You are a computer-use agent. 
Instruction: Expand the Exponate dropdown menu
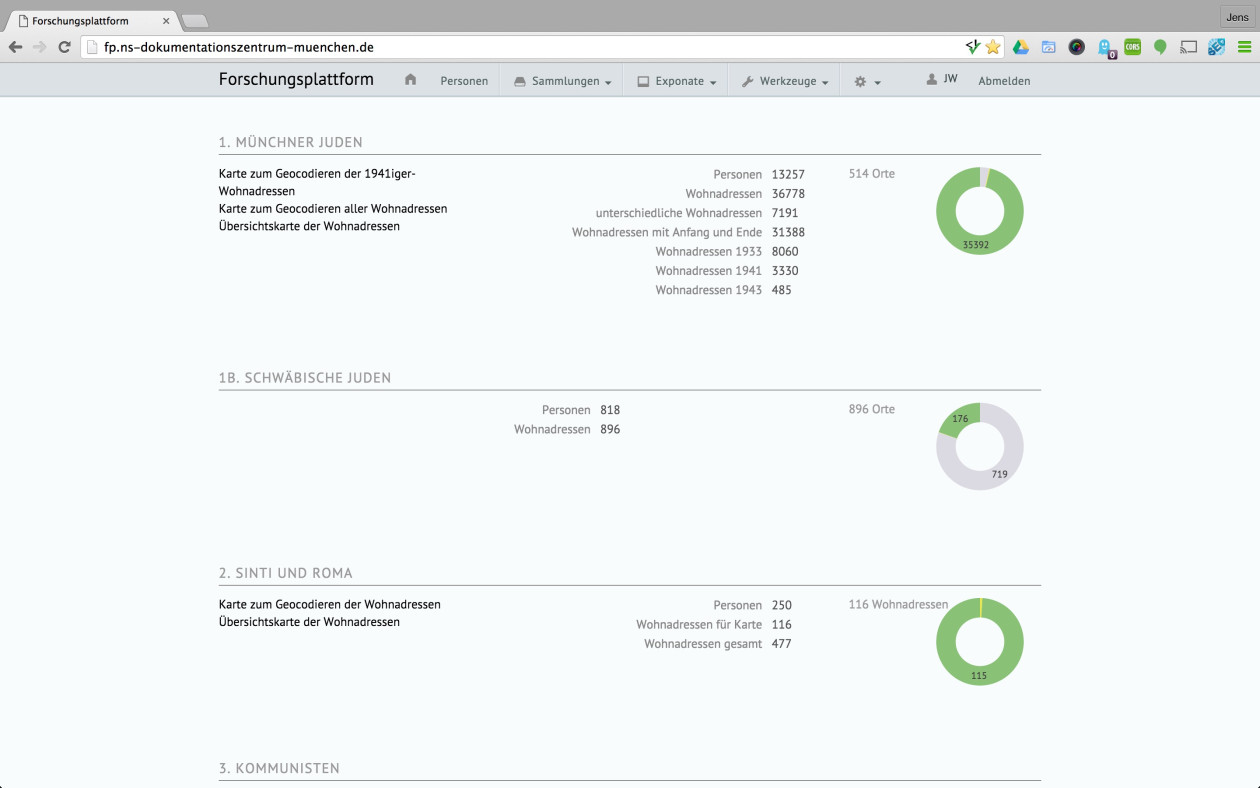(x=677, y=81)
